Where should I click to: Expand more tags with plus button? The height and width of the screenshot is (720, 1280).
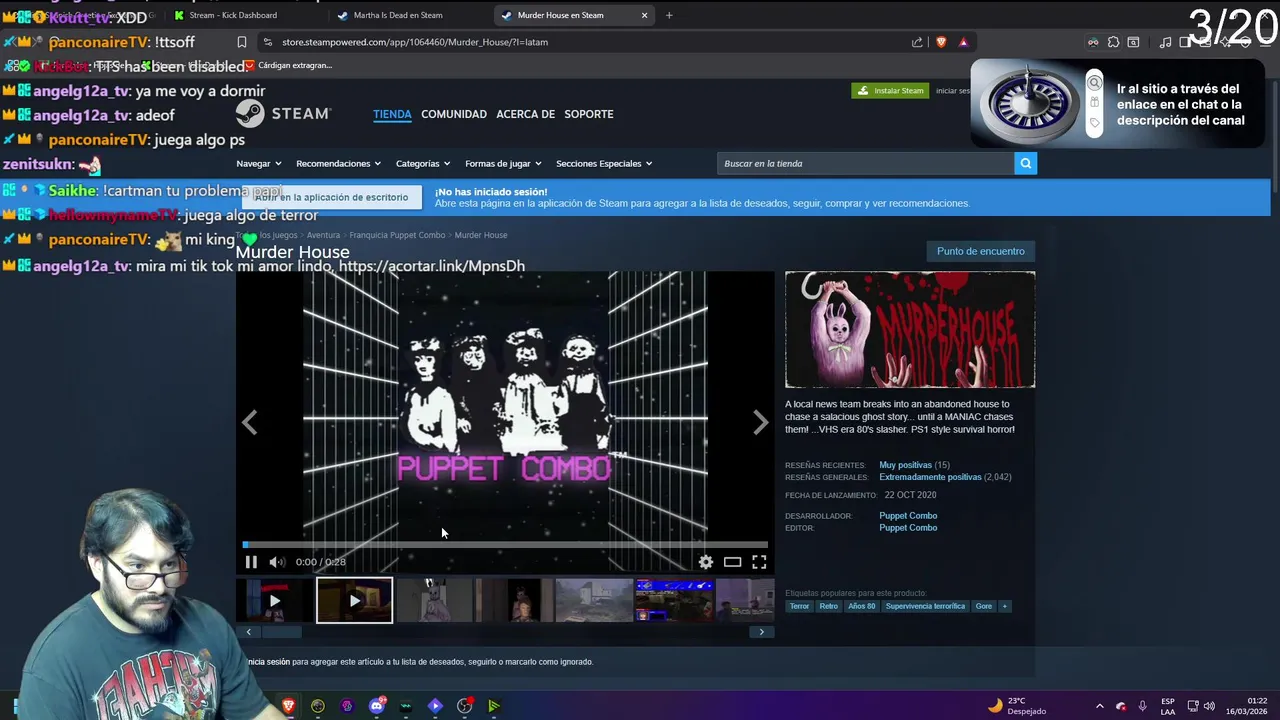point(1005,606)
